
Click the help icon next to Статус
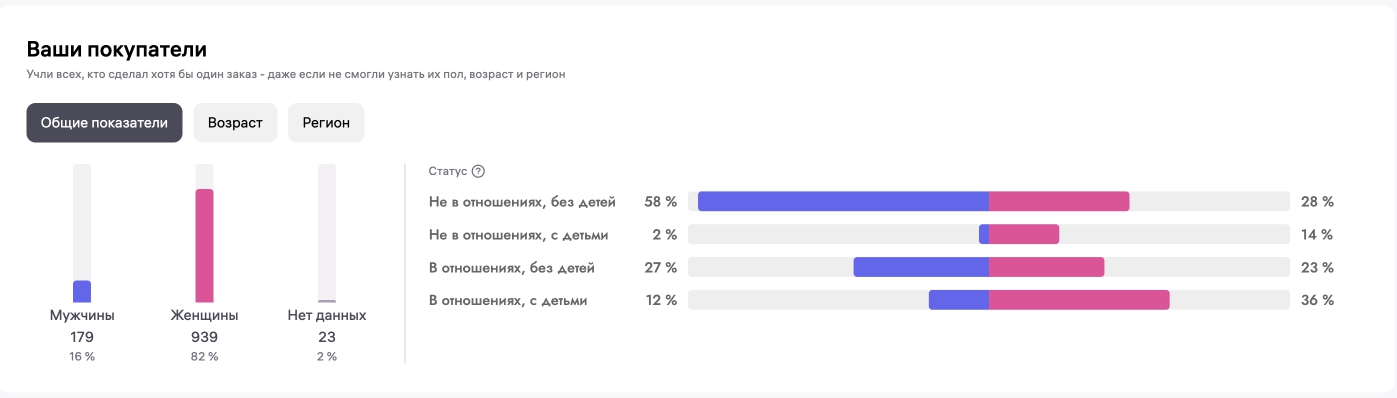click(478, 171)
